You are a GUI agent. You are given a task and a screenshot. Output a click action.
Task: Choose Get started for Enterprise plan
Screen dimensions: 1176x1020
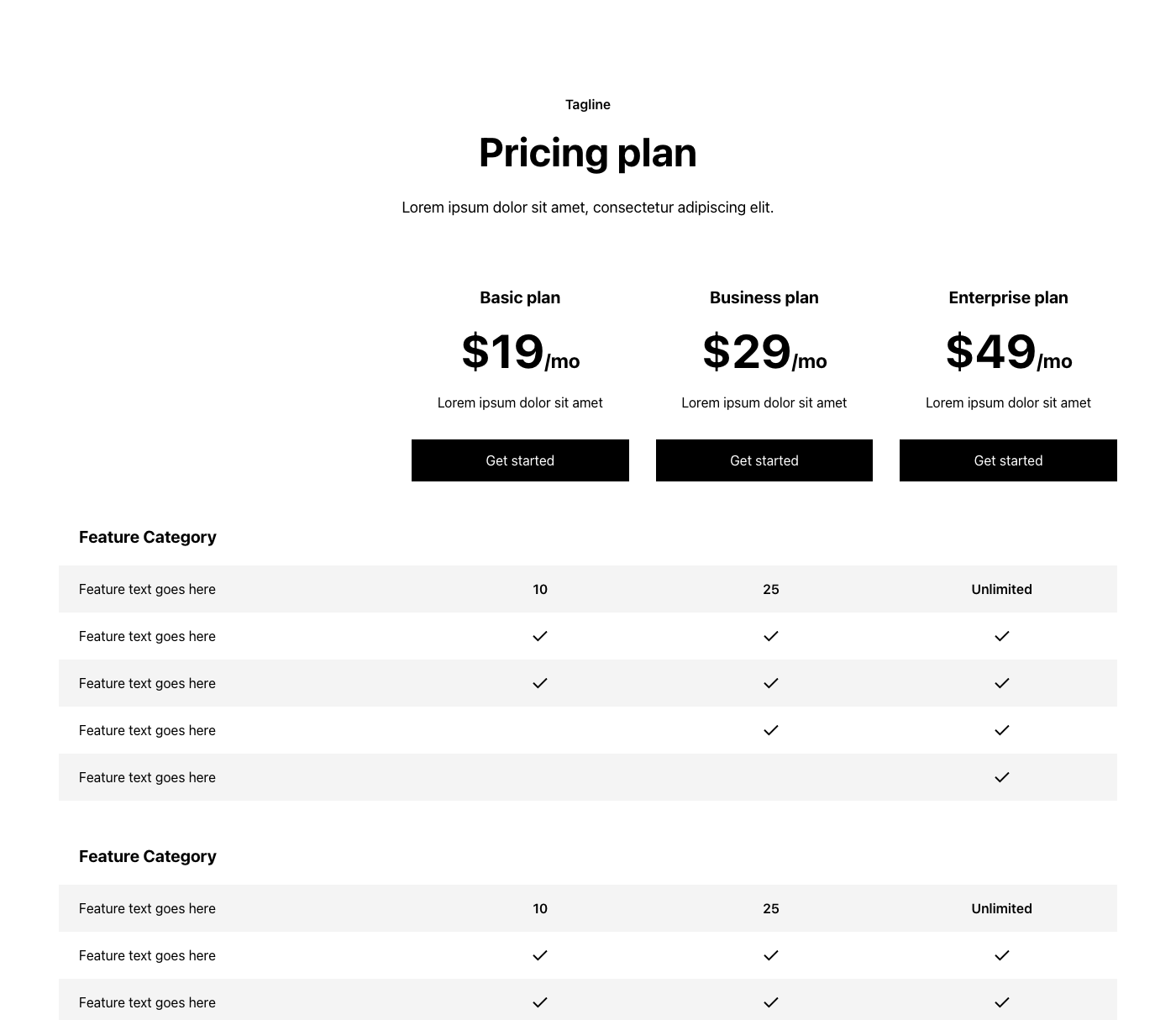click(x=1008, y=460)
